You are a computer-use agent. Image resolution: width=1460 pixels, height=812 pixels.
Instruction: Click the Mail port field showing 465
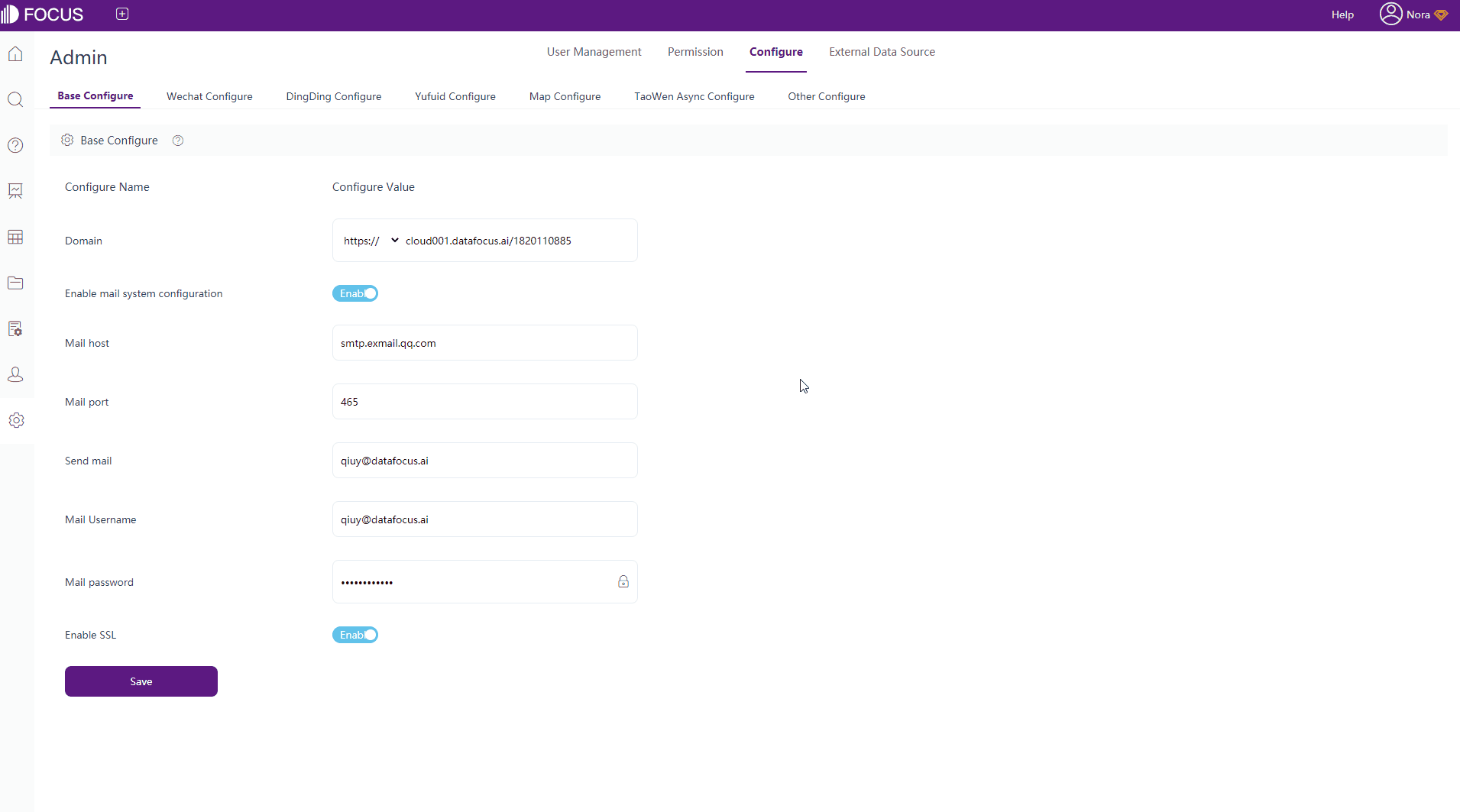pos(485,402)
